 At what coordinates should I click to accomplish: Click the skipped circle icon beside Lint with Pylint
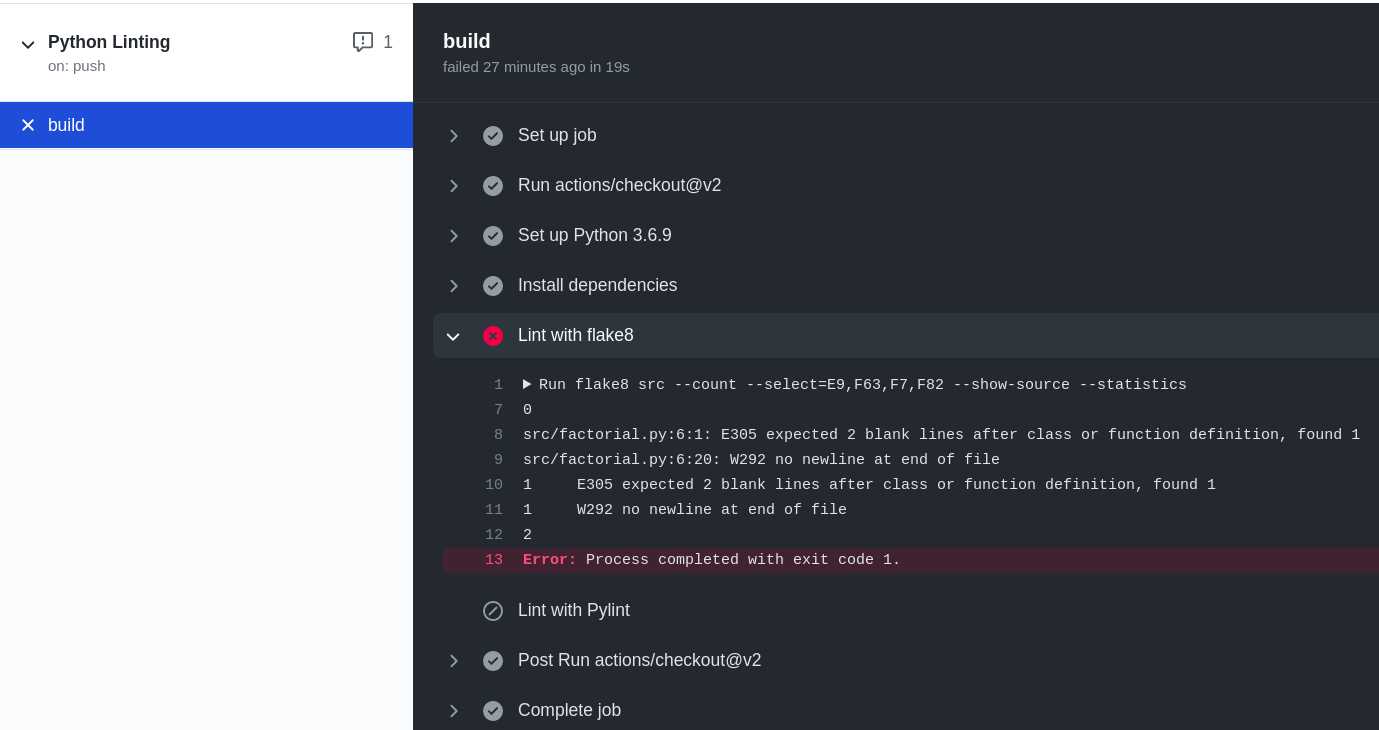(x=493, y=611)
